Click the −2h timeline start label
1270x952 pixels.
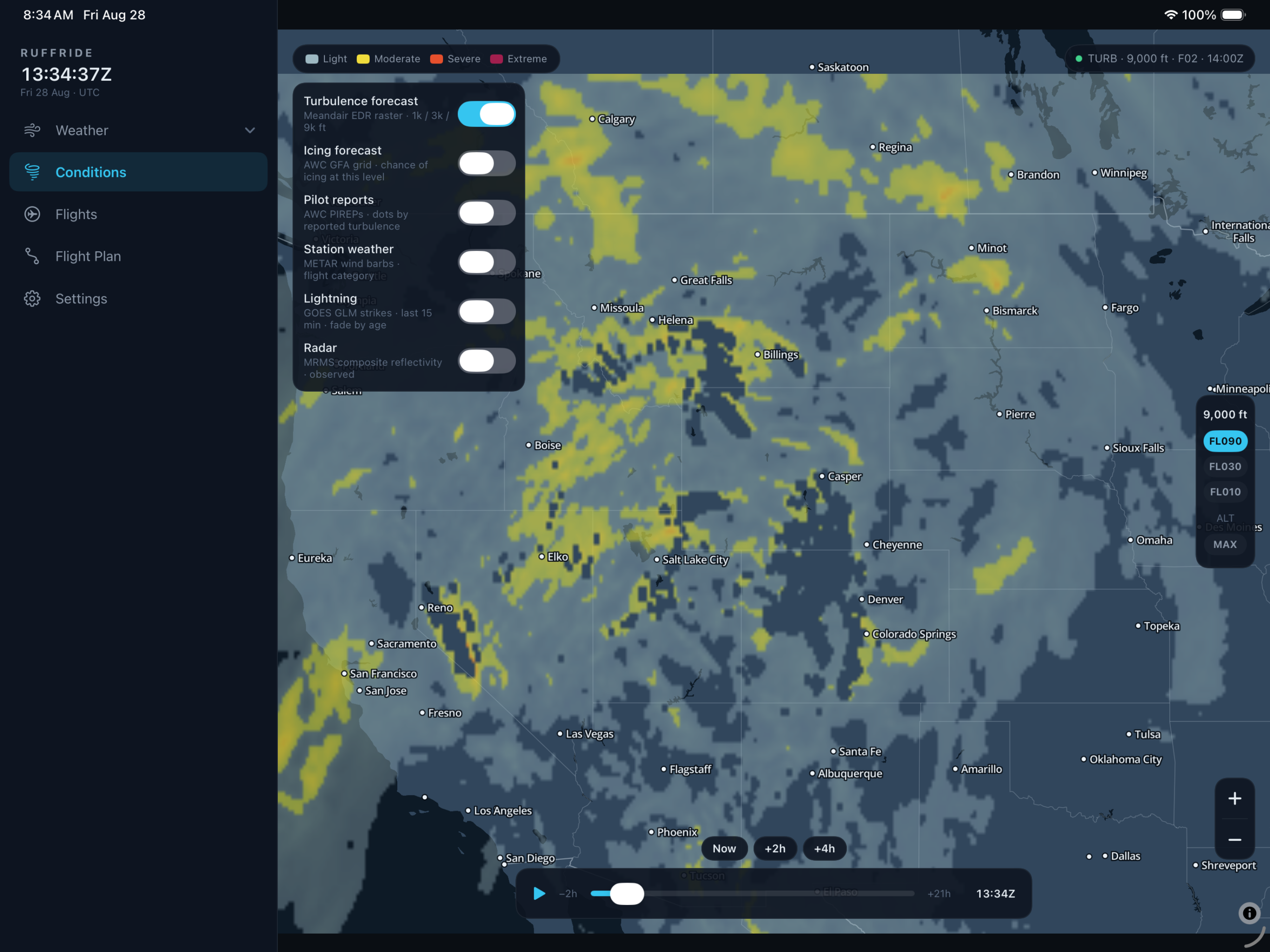tap(568, 893)
